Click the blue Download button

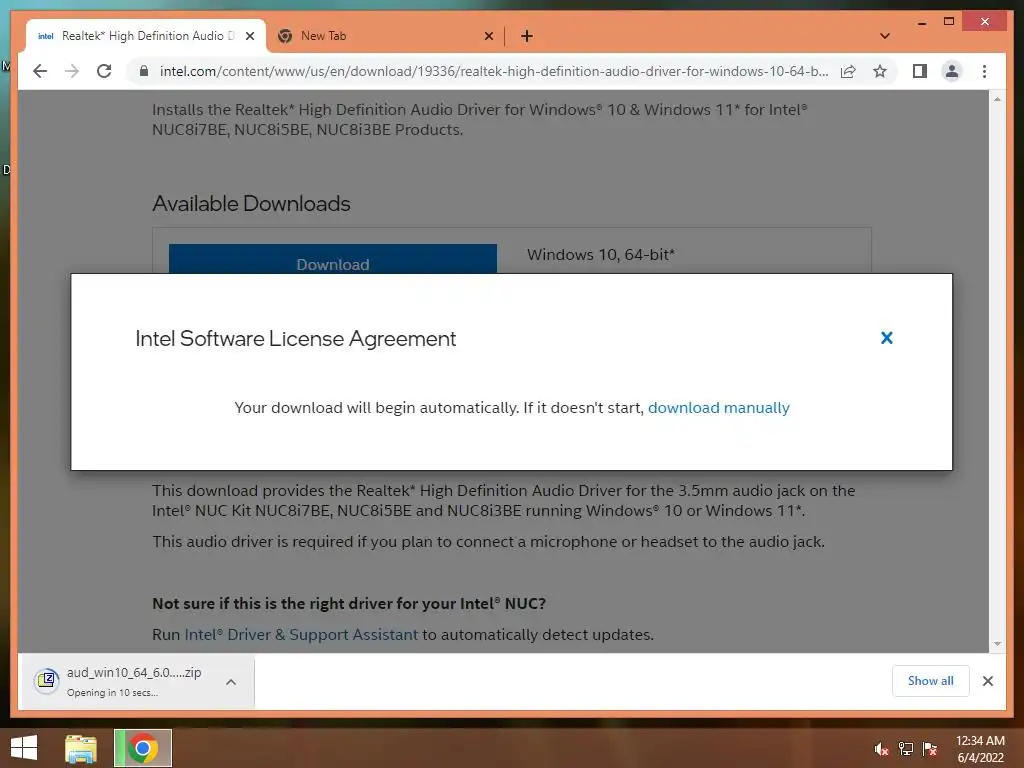[332, 259]
